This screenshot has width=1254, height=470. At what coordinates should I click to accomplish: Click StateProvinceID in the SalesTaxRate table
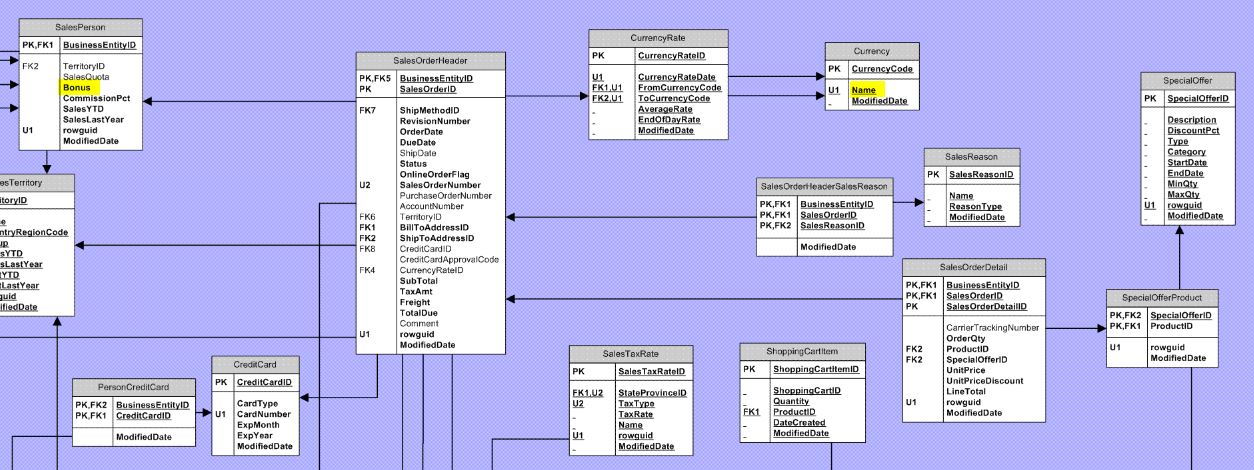(x=652, y=393)
